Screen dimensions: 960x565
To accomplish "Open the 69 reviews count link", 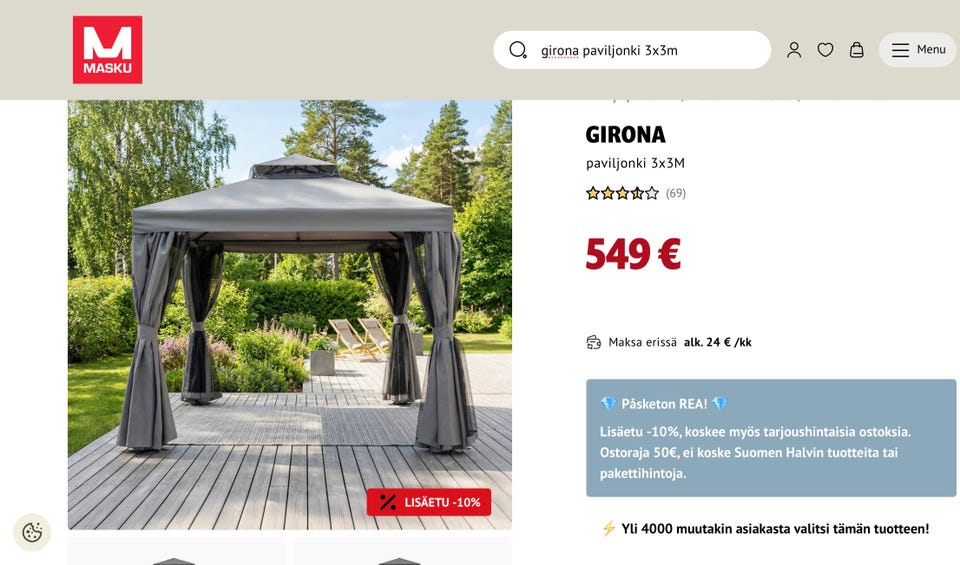I will (676, 193).
